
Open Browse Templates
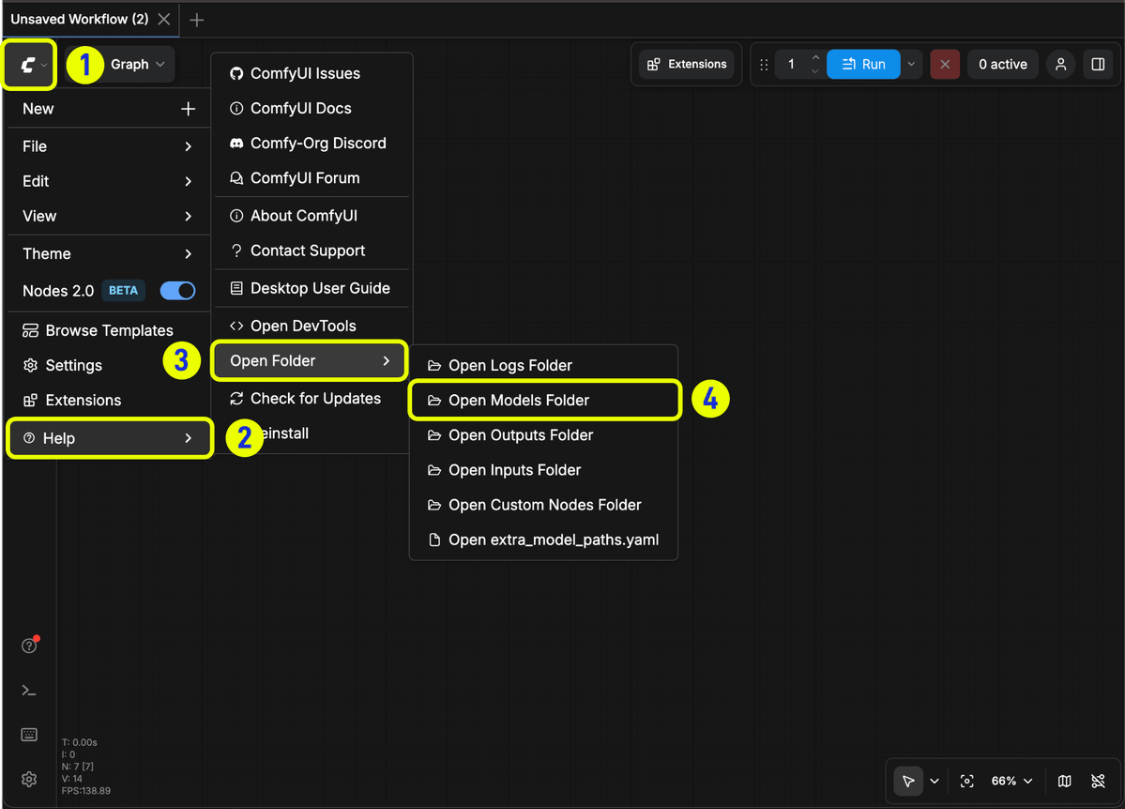coord(108,331)
